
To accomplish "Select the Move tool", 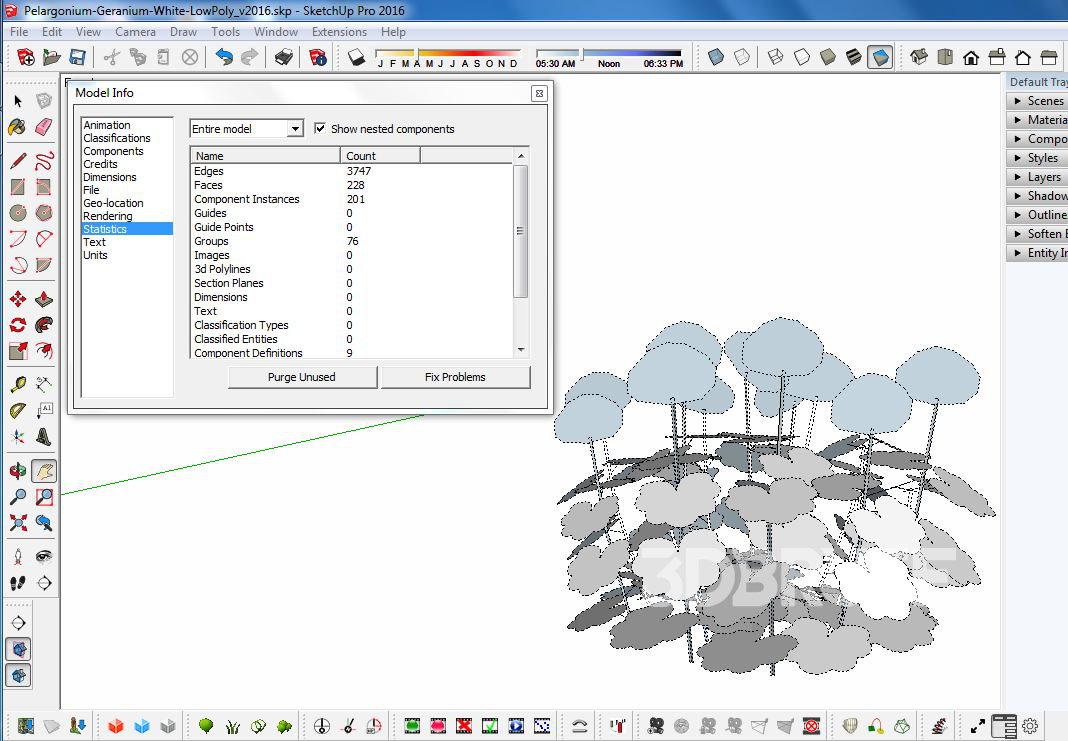I will [18, 299].
